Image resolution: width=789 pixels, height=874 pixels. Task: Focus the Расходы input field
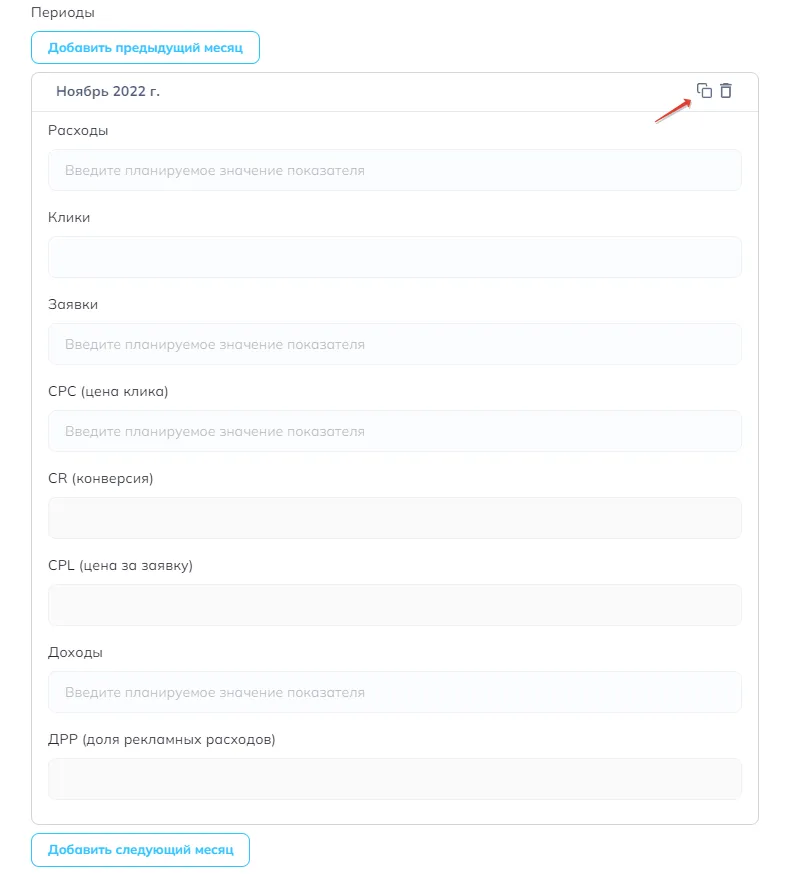pyautogui.click(x=394, y=170)
